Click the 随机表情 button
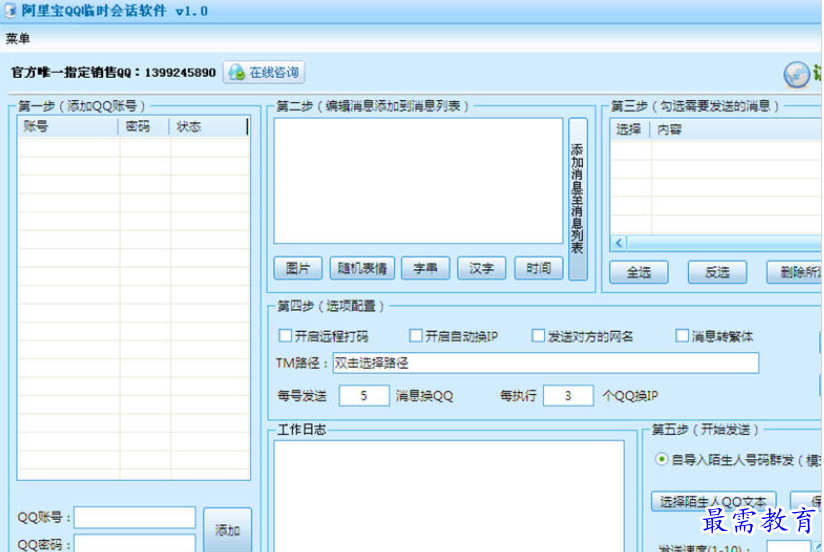Screen dimensions: 824x552 (x=362, y=268)
